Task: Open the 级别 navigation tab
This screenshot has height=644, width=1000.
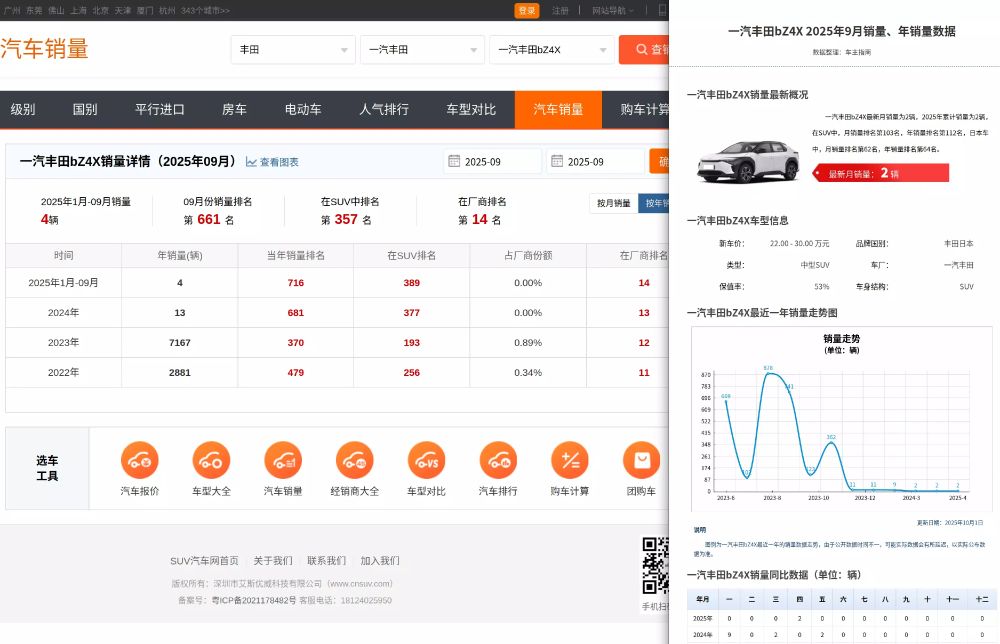Action: 23,110
